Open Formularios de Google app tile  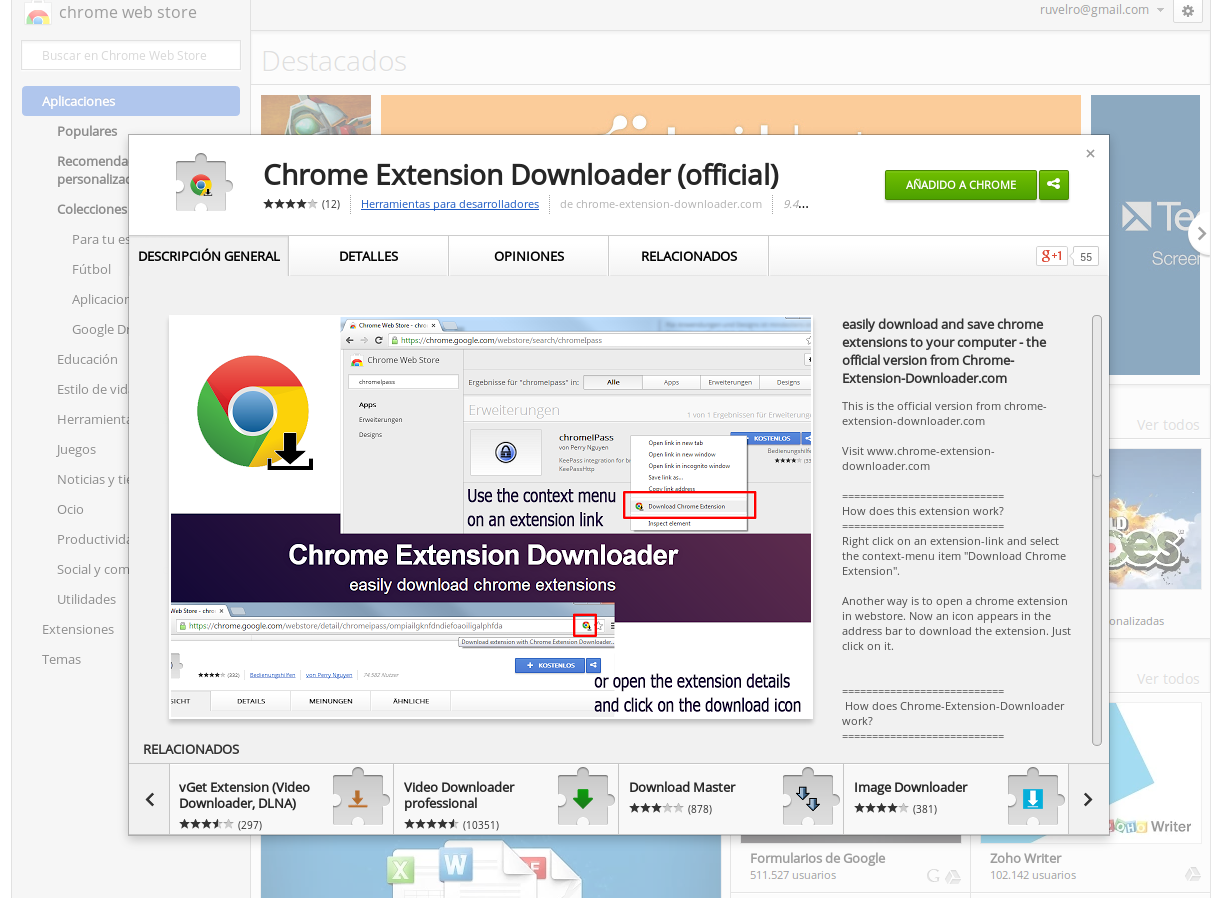point(850,866)
